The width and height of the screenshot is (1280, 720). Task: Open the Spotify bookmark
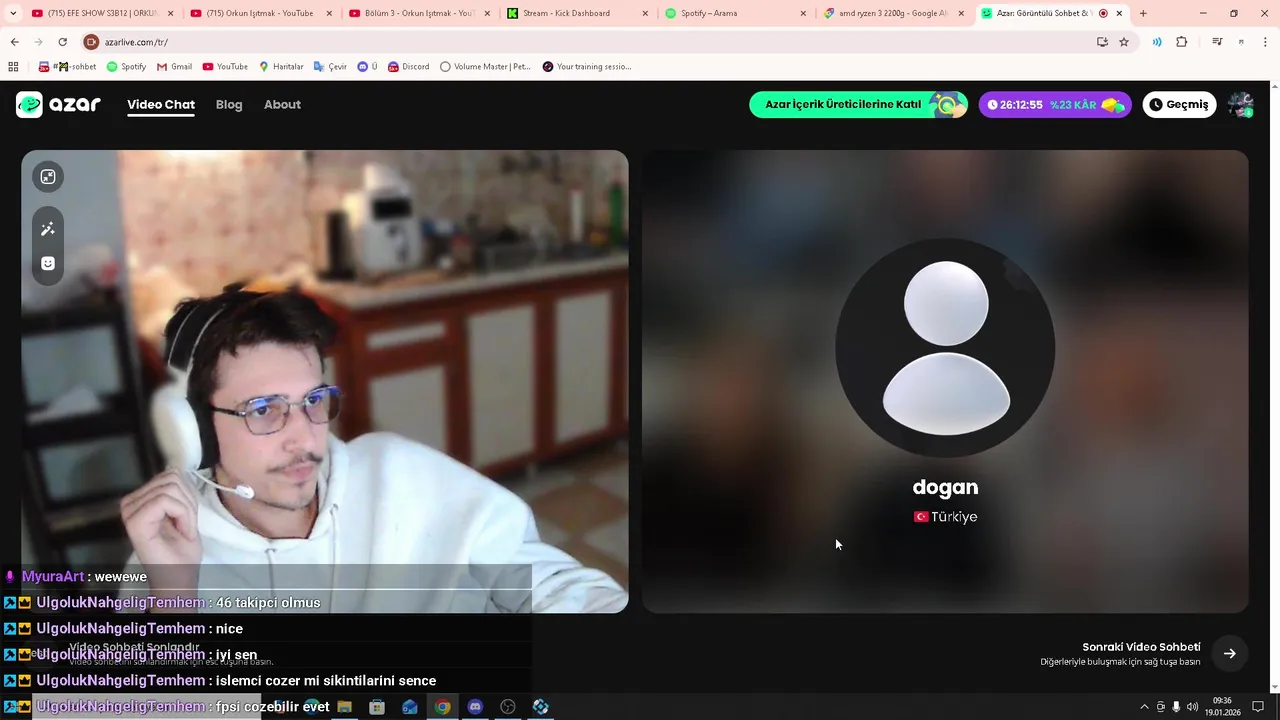tap(126, 67)
